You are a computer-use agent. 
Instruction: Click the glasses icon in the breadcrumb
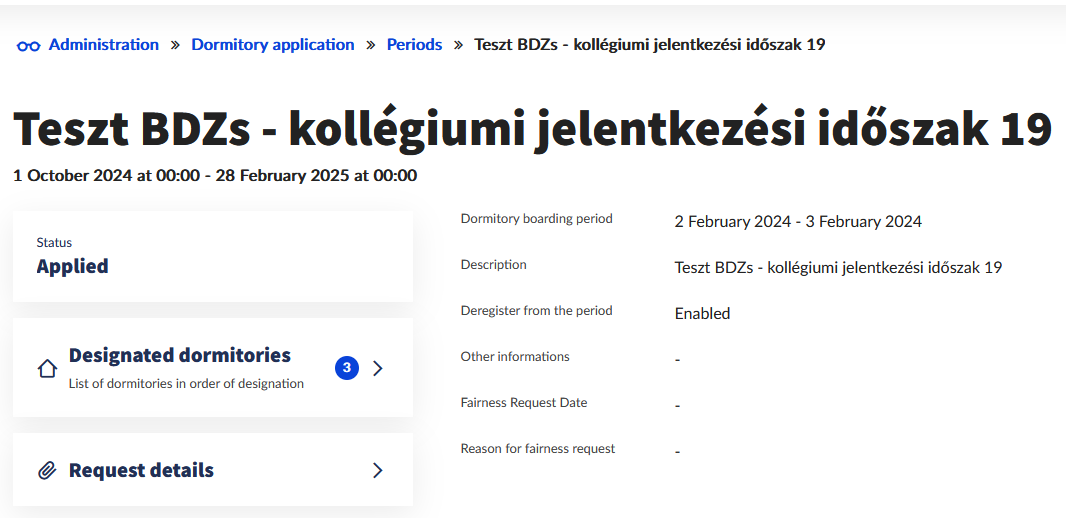tap(28, 45)
